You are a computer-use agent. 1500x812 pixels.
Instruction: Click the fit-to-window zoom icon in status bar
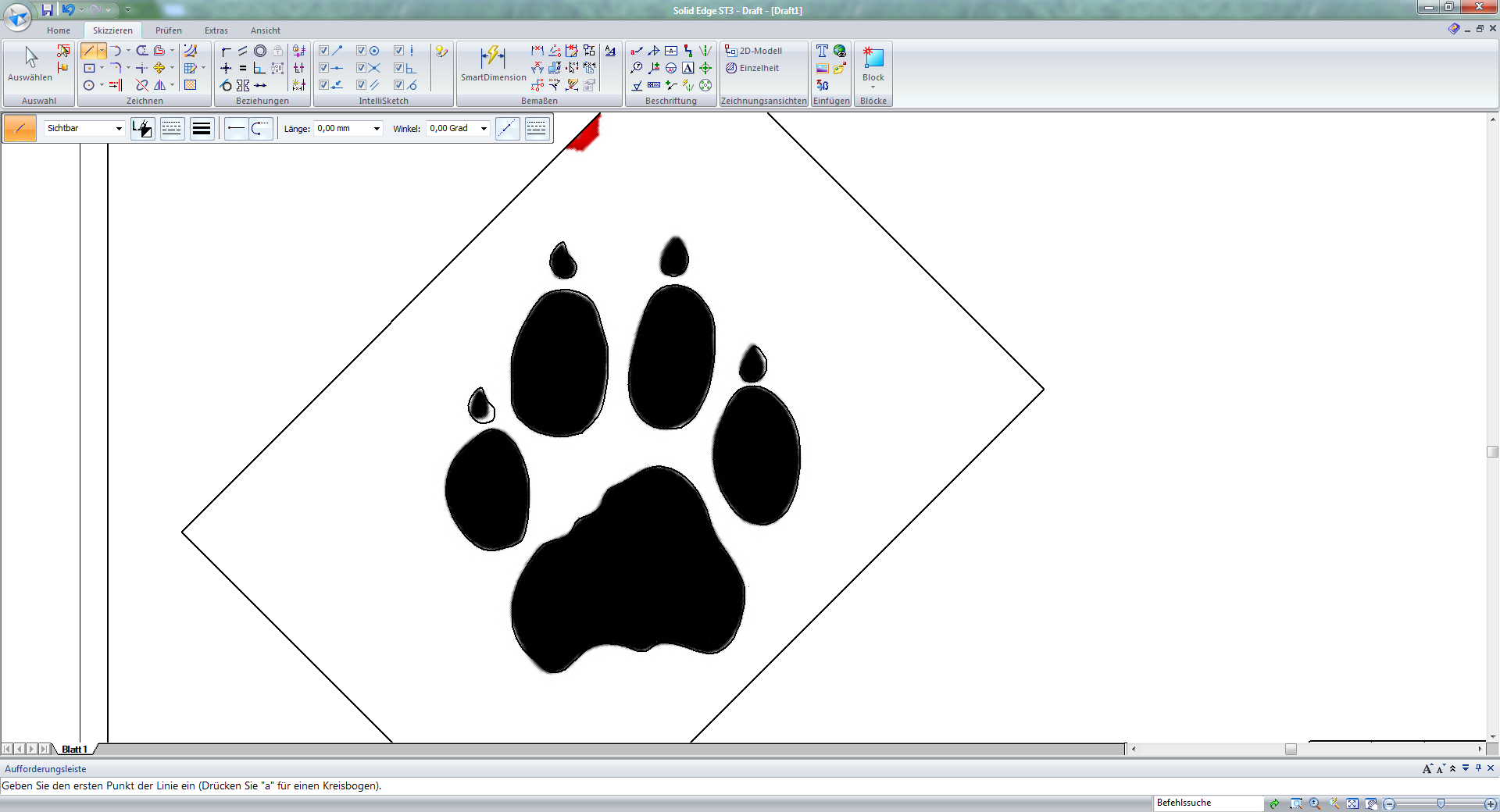click(1352, 803)
